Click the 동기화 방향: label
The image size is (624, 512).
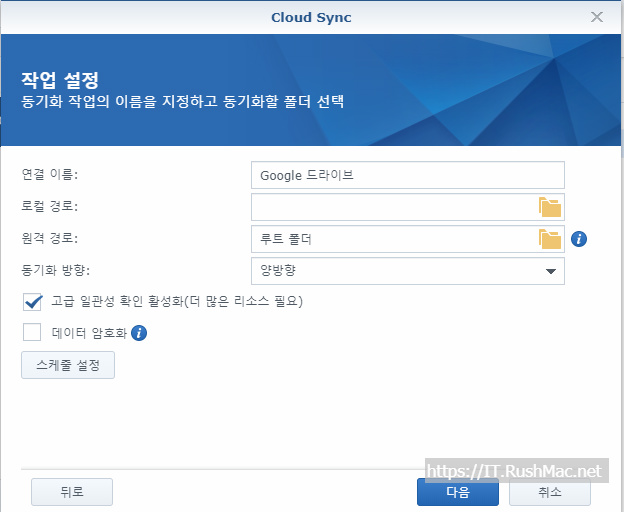pyautogui.click(x=56, y=270)
